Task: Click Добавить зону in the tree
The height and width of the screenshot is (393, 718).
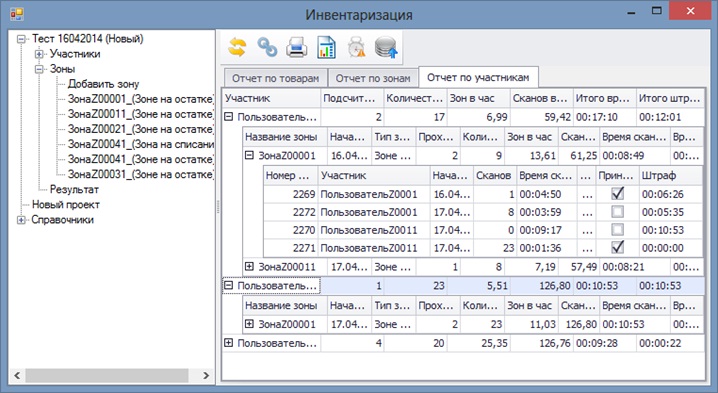Action: pyautogui.click(x=103, y=84)
